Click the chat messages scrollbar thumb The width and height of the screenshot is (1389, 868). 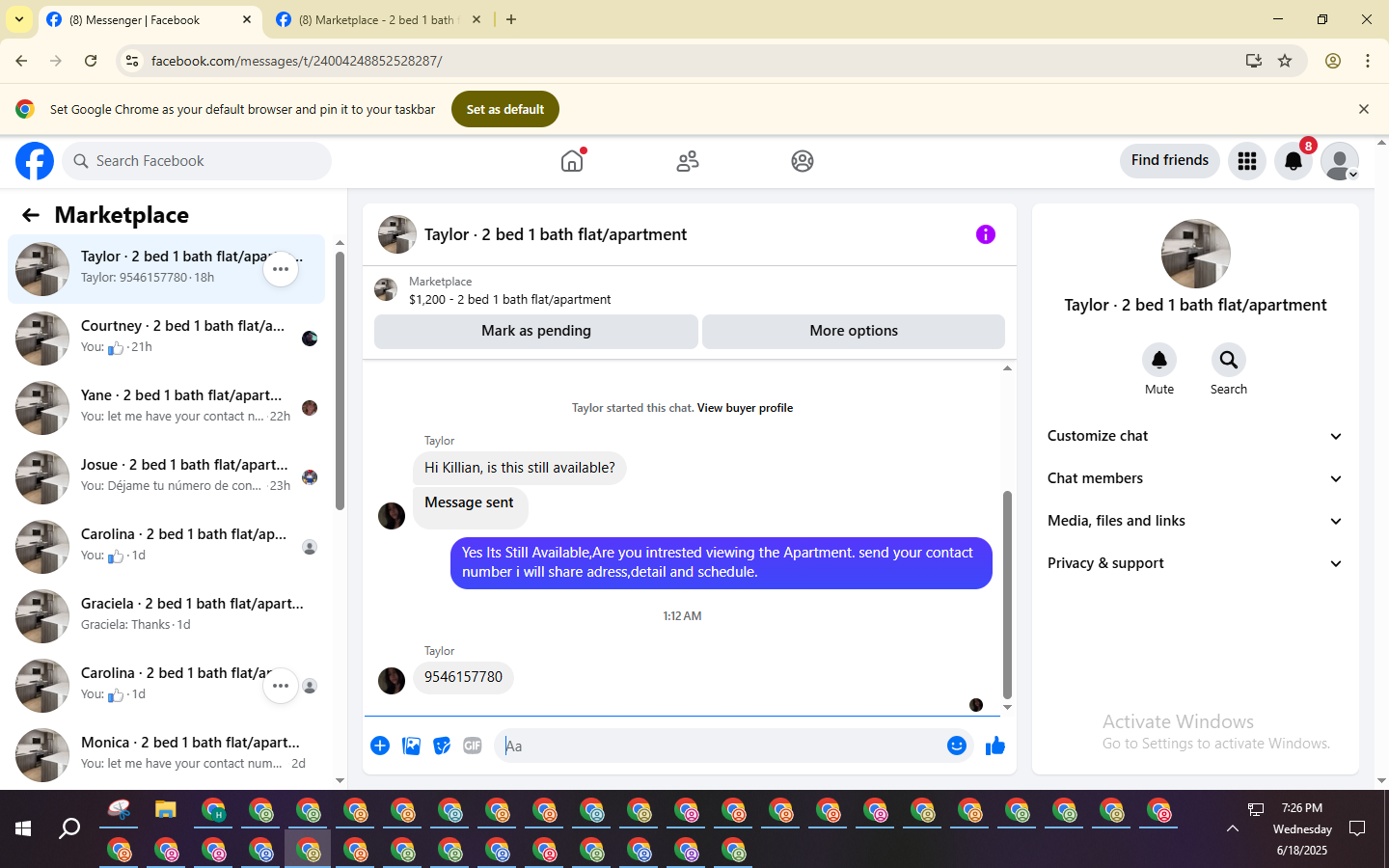[x=1007, y=595]
